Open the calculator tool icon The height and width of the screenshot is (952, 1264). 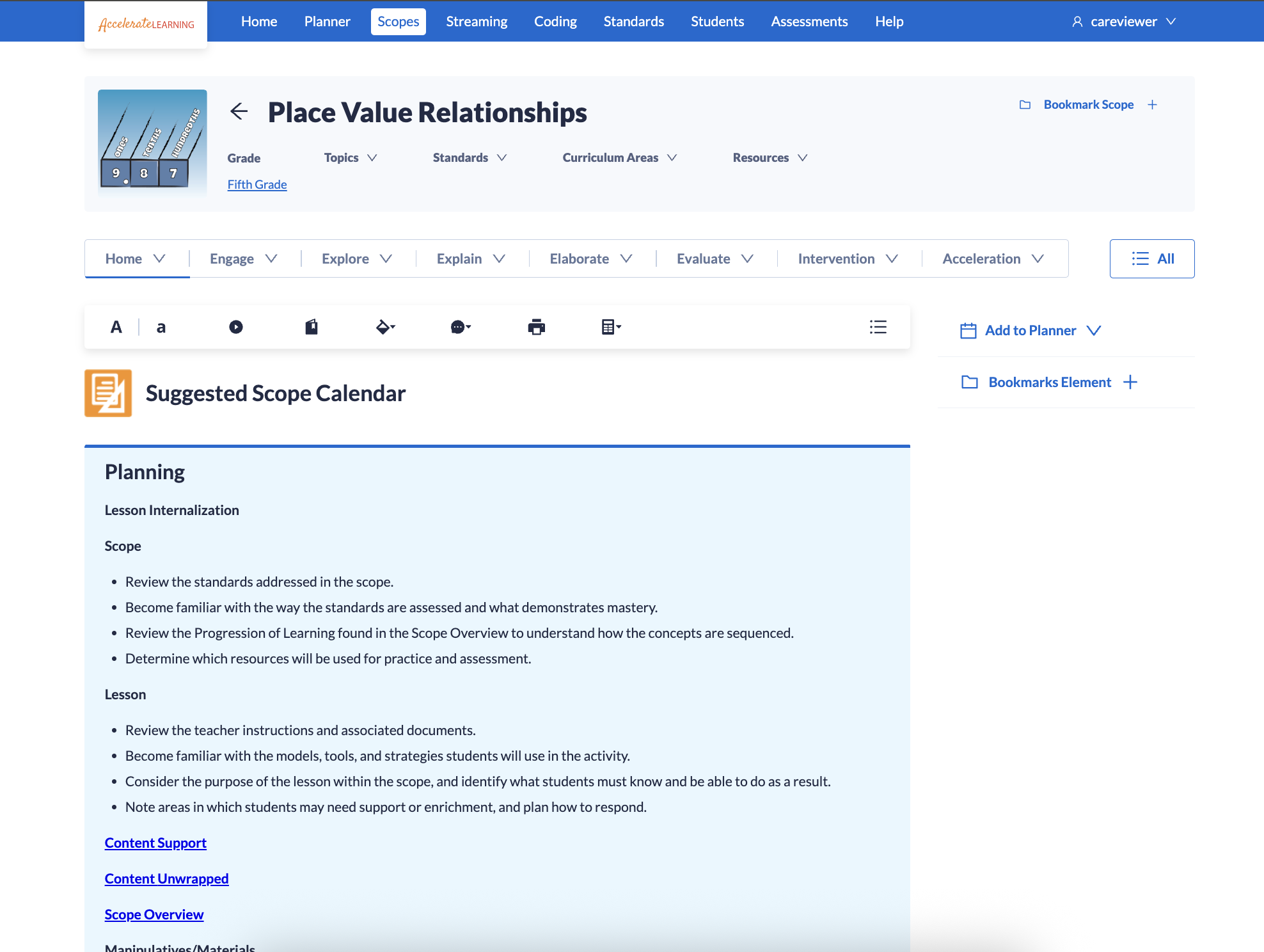click(x=611, y=327)
